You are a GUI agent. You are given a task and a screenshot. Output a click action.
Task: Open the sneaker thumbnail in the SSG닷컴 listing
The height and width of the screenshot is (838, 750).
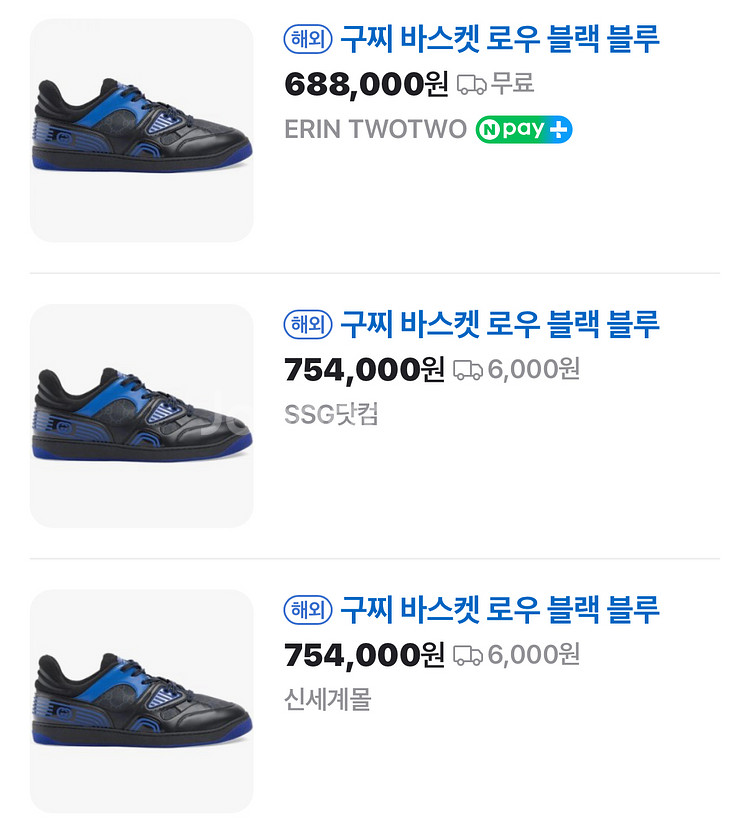[x=141, y=415]
